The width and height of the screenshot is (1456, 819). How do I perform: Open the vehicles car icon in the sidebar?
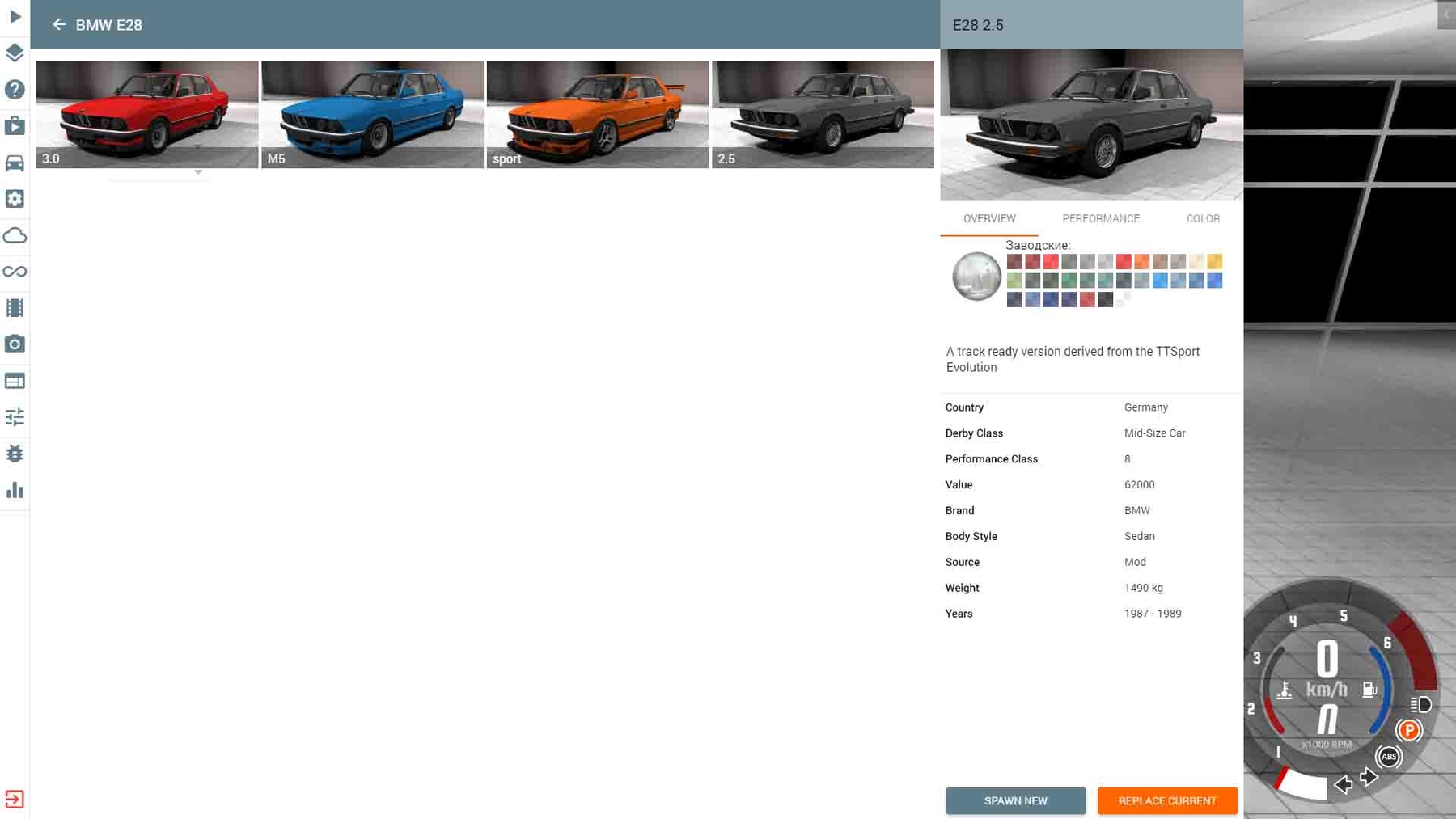pyautogui.click(x=15, y=163)
